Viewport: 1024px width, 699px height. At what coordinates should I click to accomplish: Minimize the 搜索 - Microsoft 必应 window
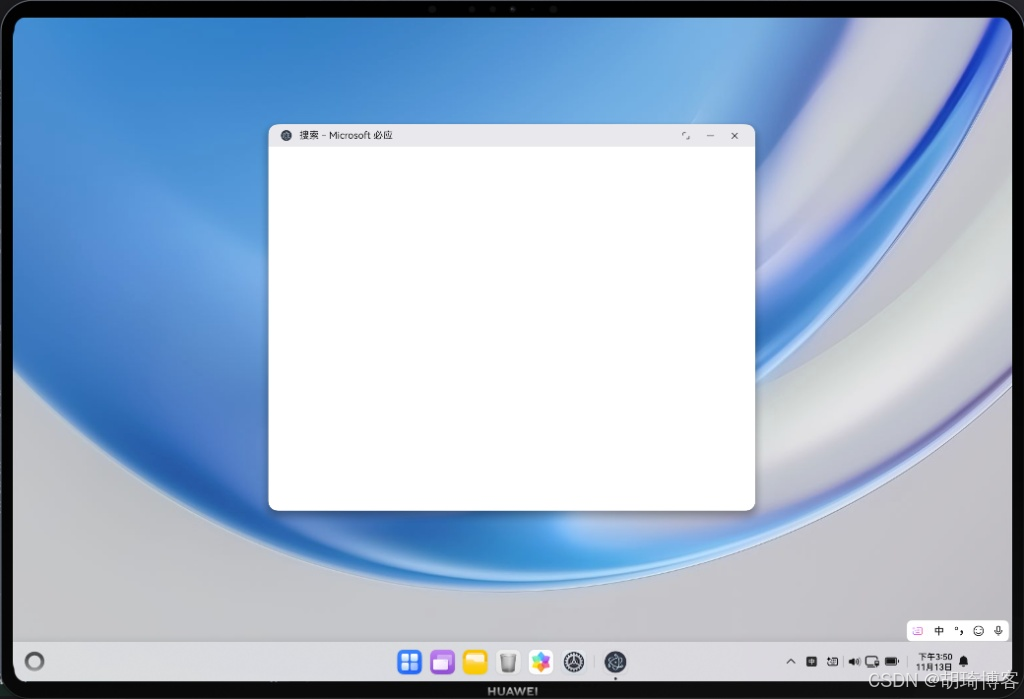point(710,136)
